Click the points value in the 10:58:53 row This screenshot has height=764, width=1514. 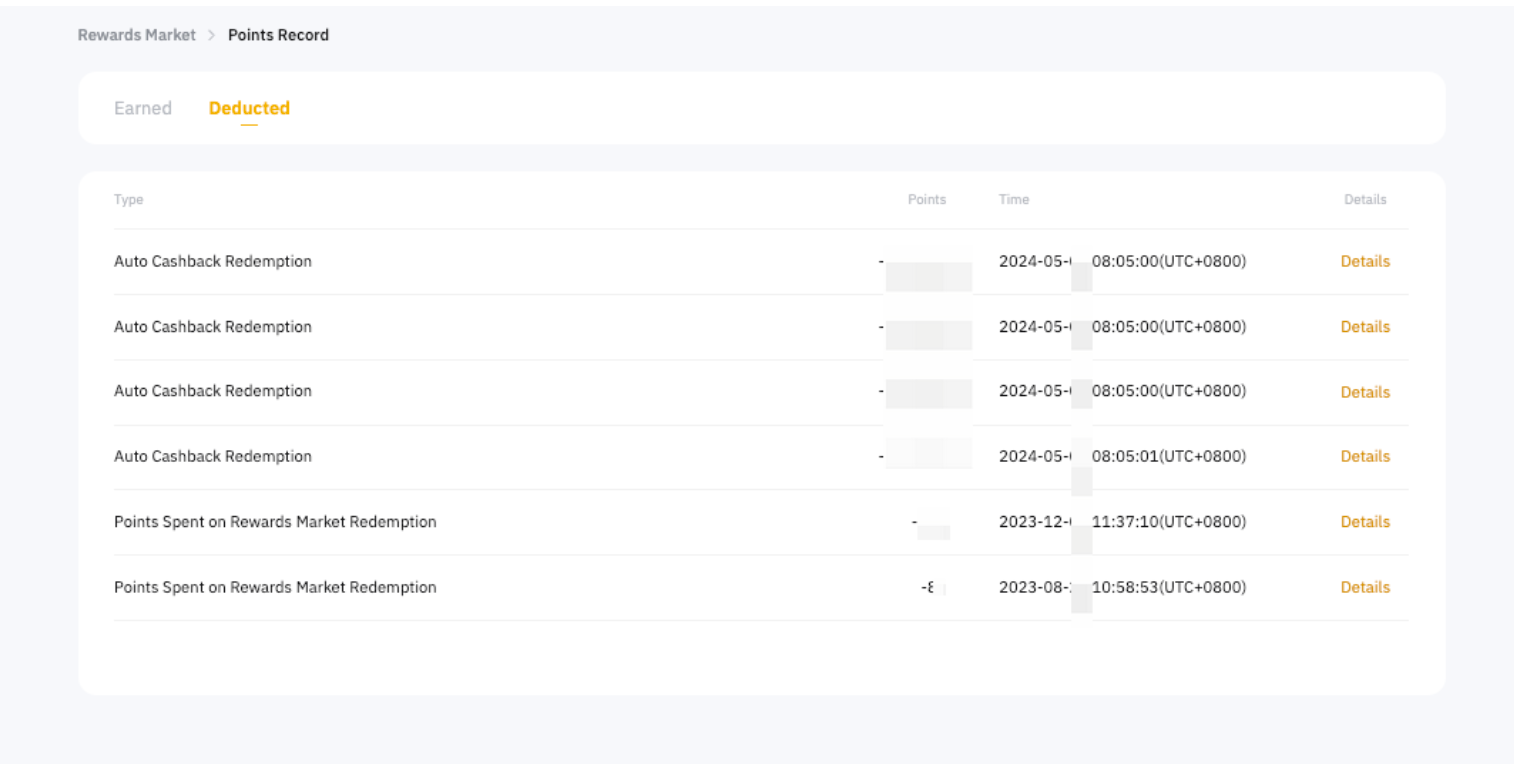930,587
